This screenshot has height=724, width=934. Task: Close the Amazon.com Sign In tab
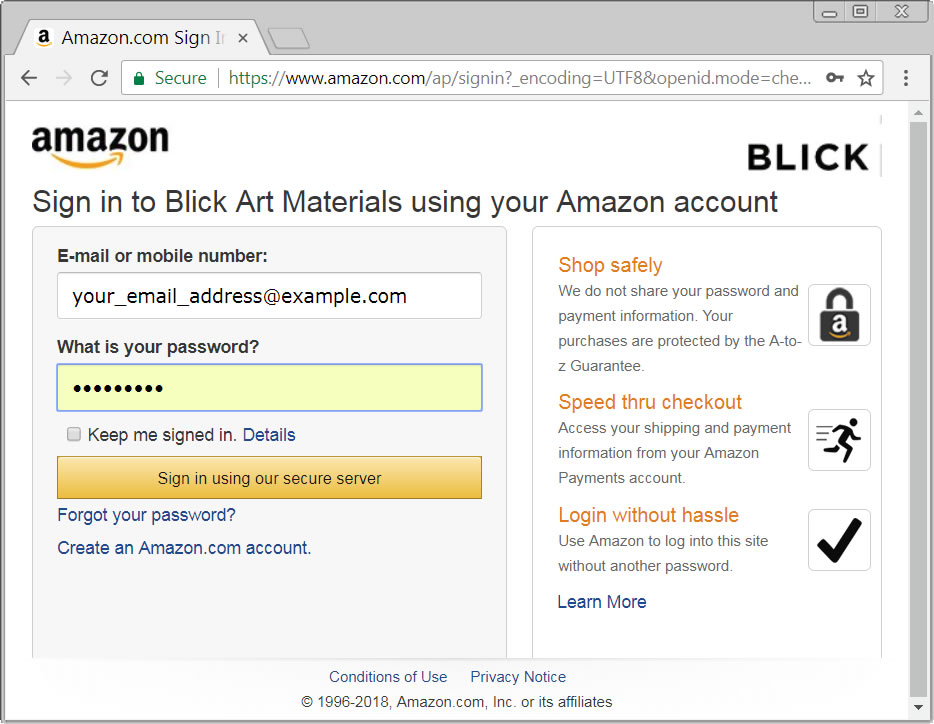coord(242,38)
